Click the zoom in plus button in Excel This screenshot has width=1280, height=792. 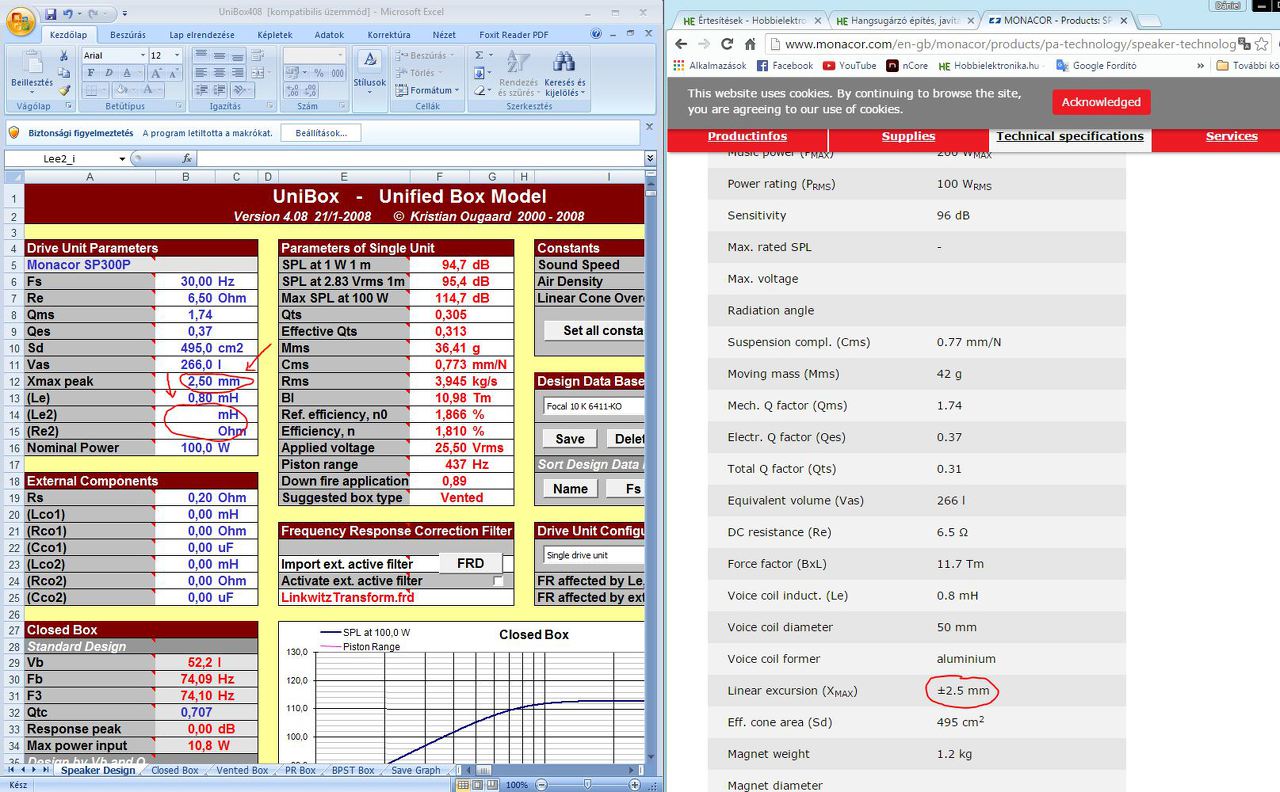point(634,785)
